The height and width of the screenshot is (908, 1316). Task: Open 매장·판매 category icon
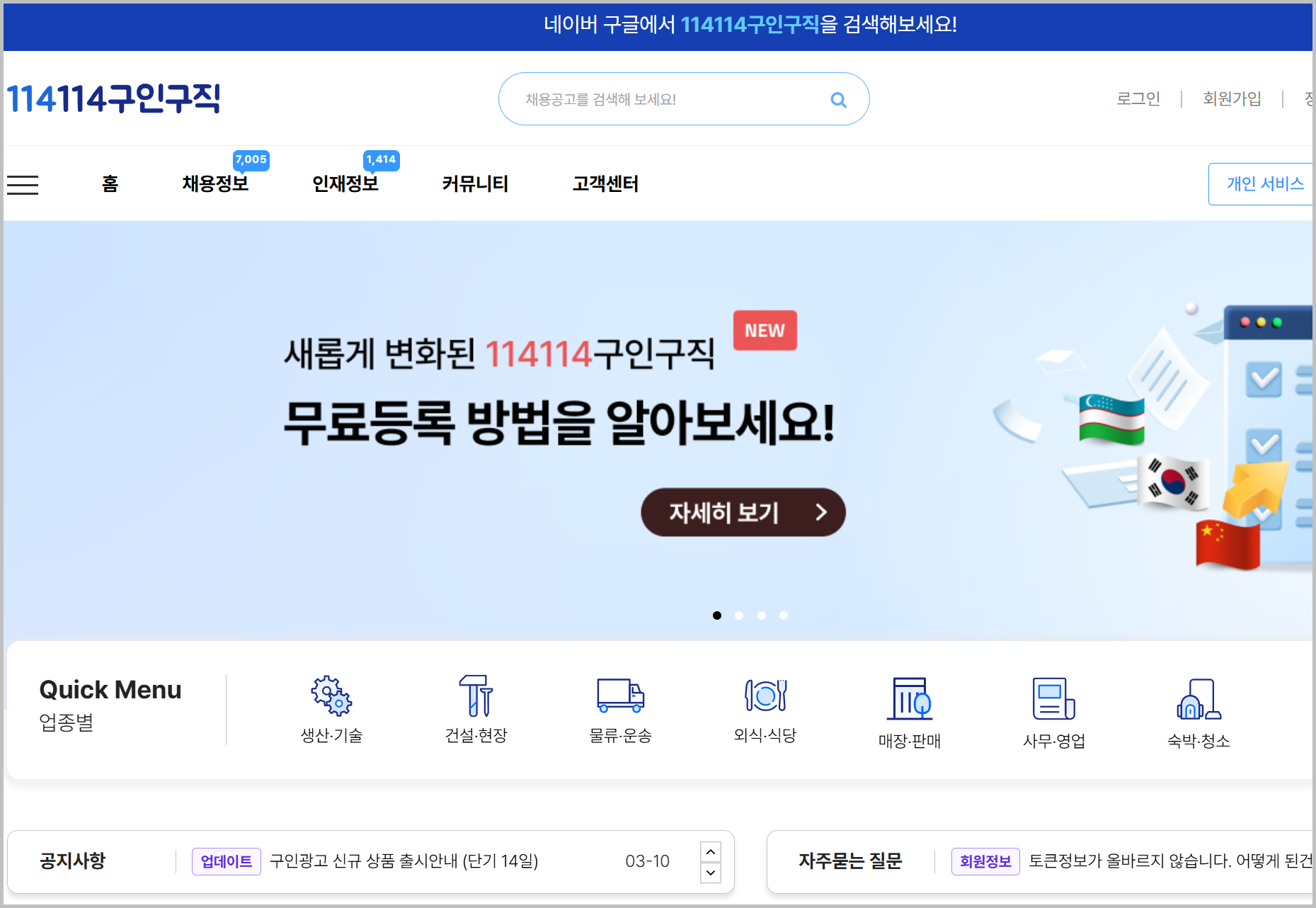point(910,698)
